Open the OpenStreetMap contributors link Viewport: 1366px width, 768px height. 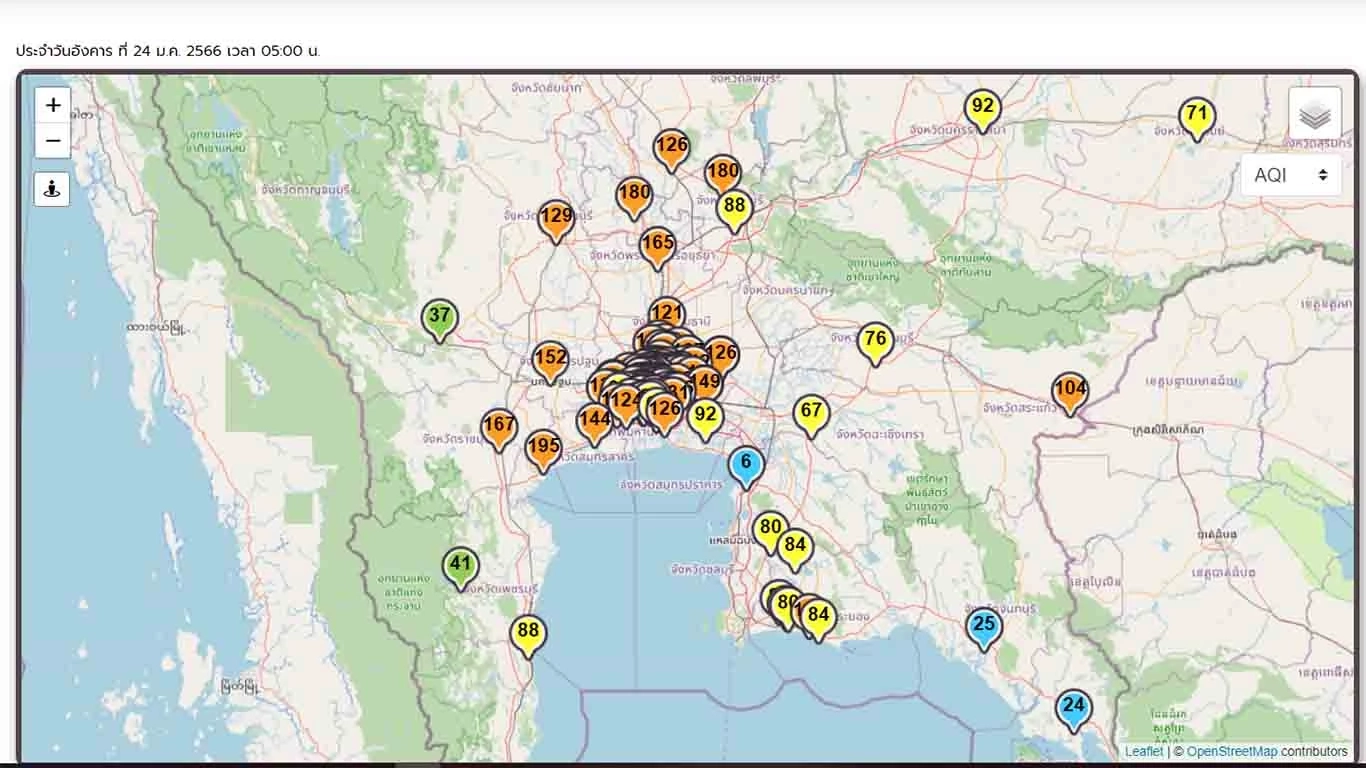pyautogui.click(x=1231, y=751)
